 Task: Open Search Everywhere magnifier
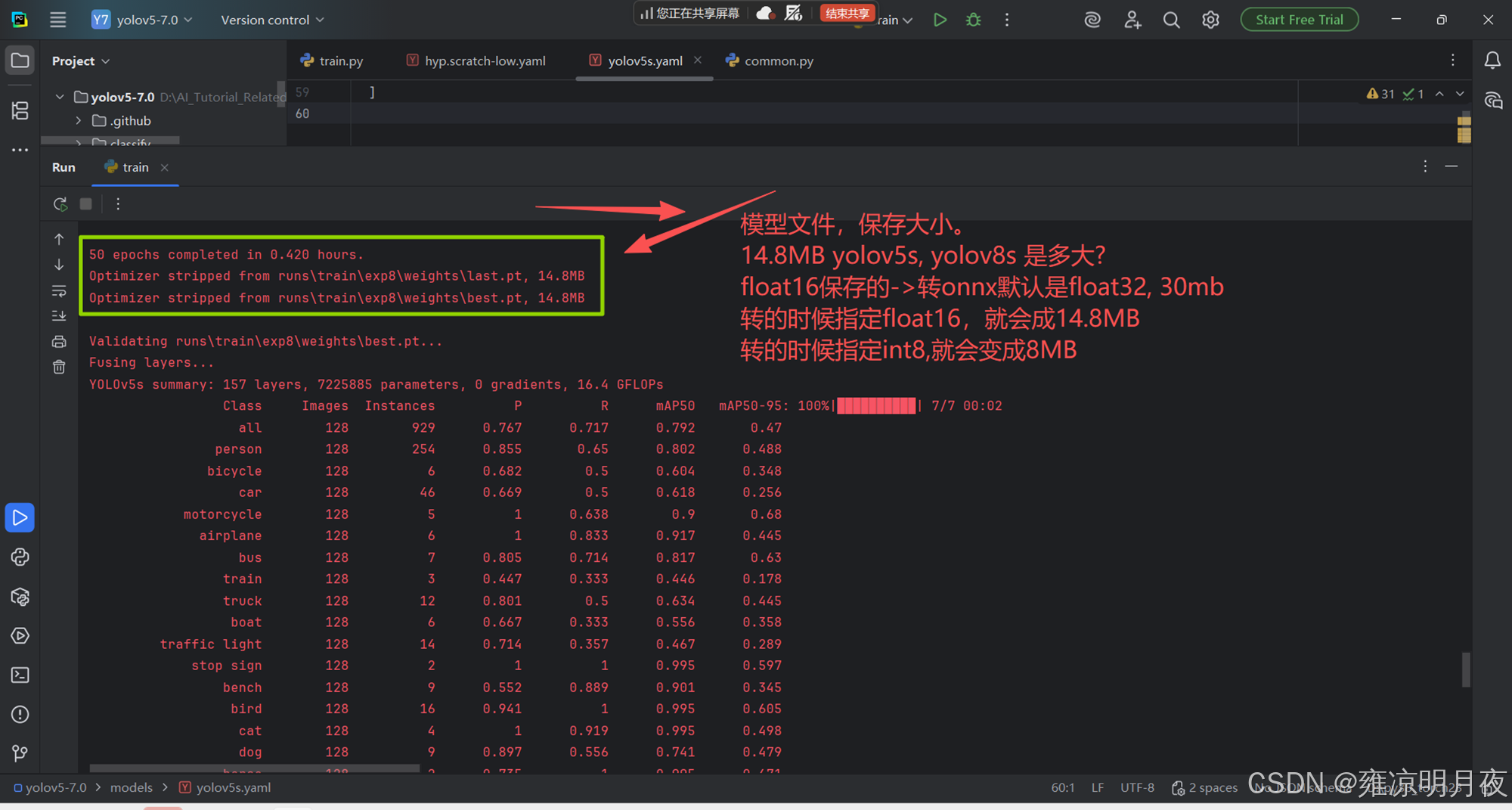1171,20
